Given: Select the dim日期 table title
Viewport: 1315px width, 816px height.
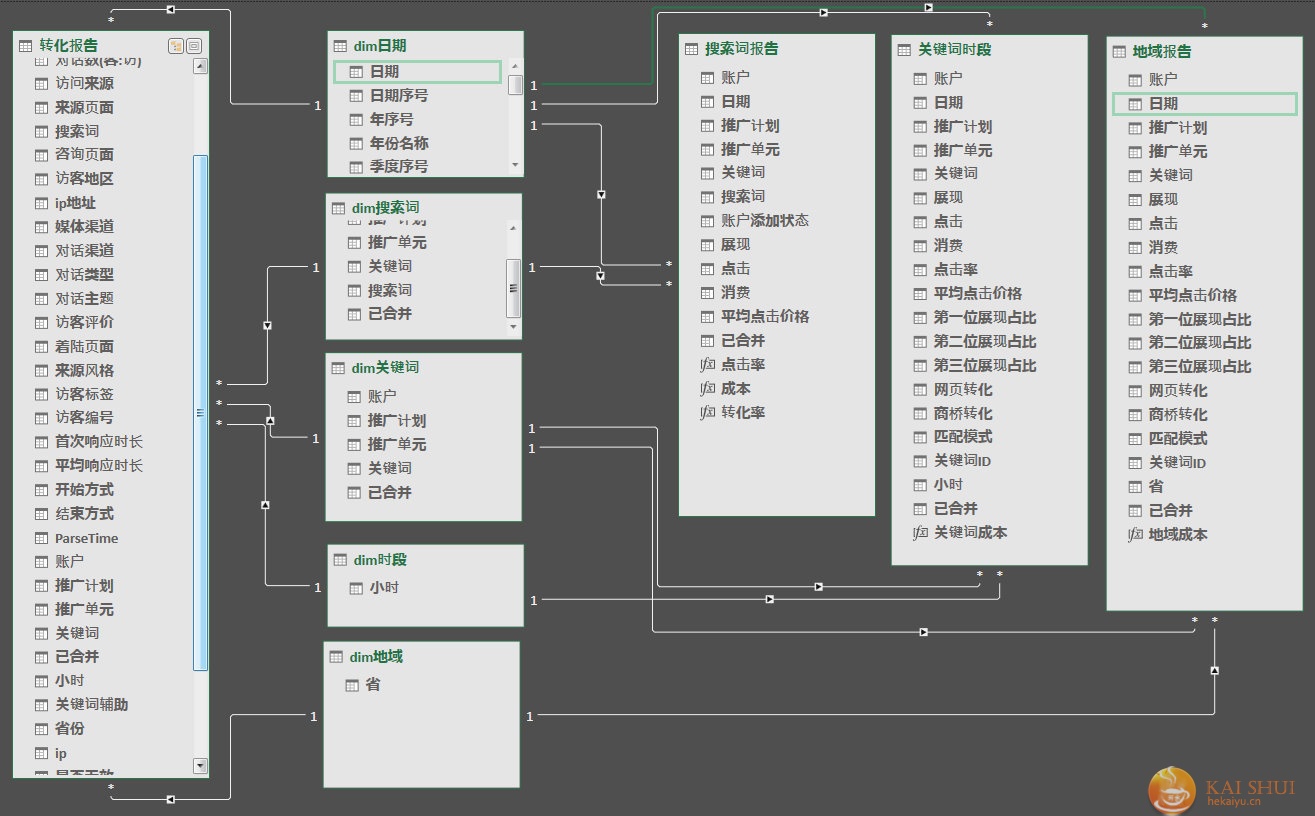Looking at the screenshot, I should [380, 46].
